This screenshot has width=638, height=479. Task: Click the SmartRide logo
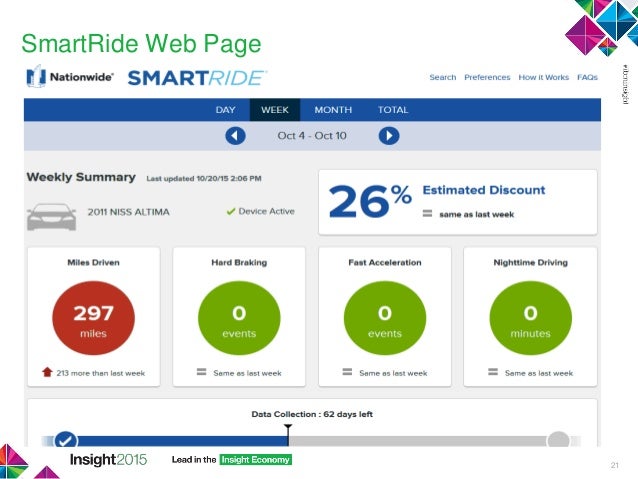[197, 78]
